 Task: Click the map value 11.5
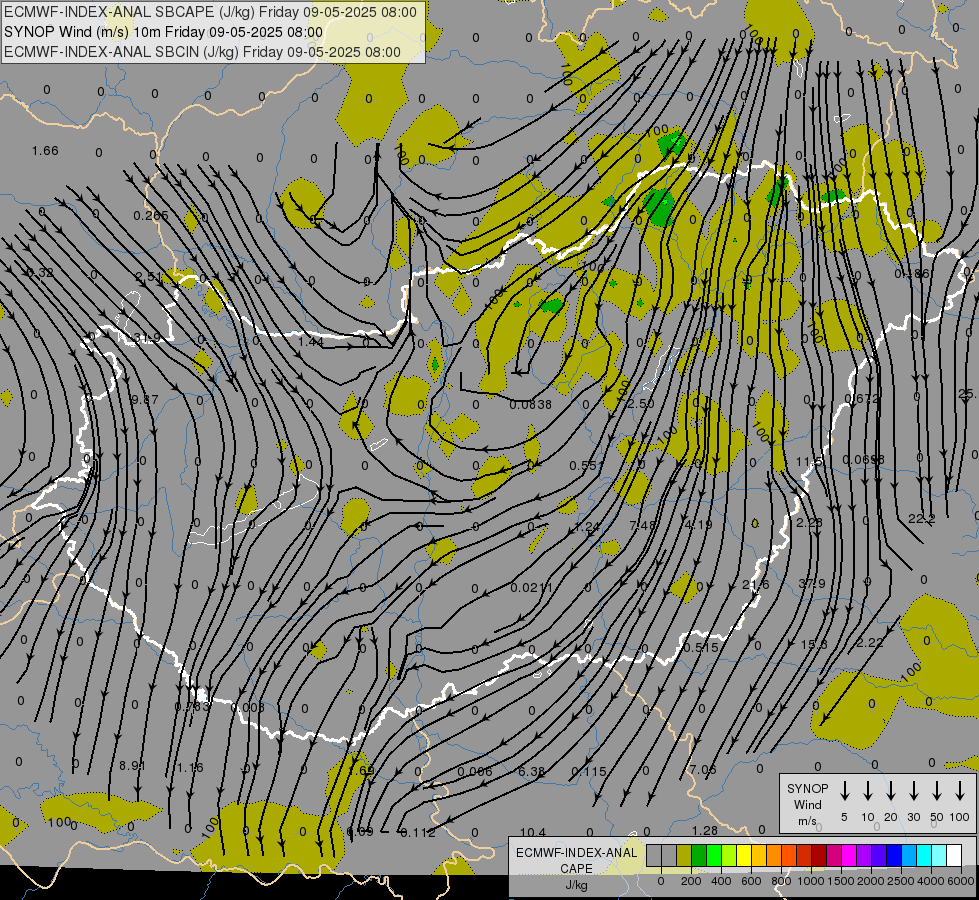click(809, 461)
